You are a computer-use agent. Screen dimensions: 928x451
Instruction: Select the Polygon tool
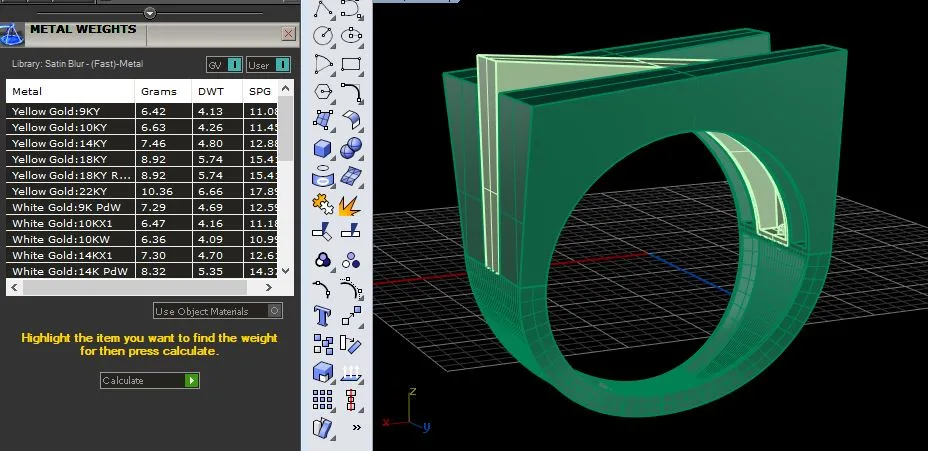pos(323,92)
